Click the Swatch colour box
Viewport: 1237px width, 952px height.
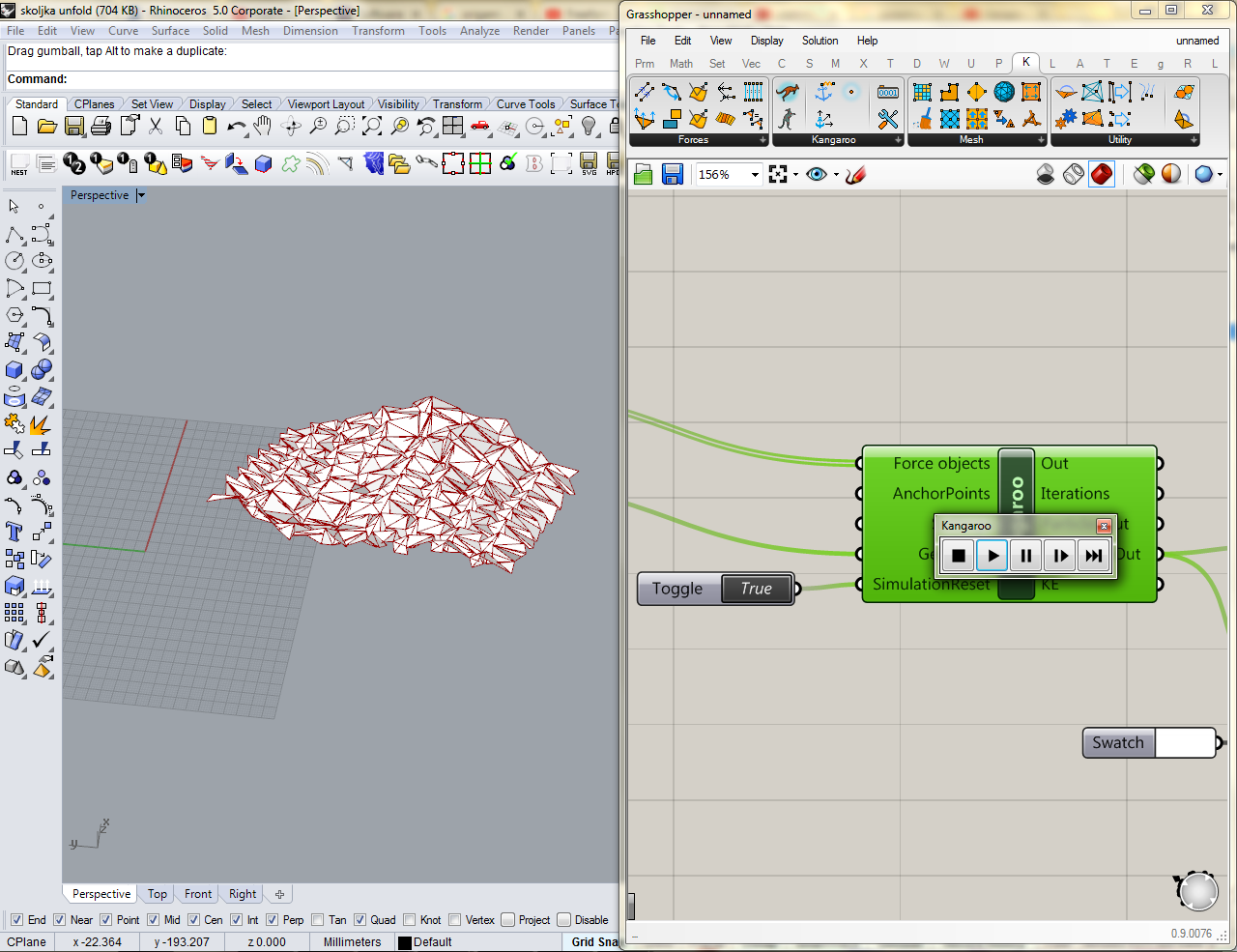point(1185,743)
